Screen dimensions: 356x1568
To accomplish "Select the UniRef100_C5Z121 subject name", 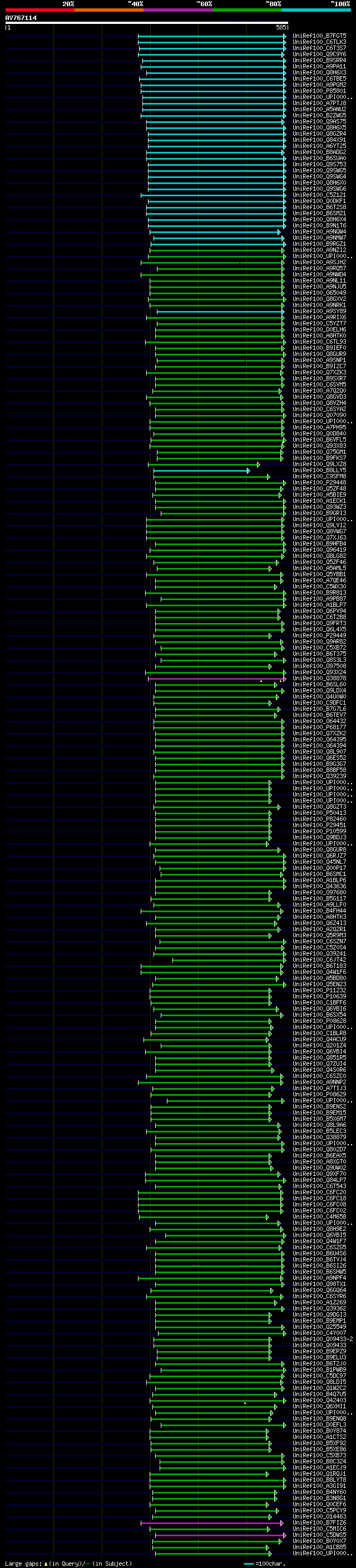I will [x=319, y=195].
